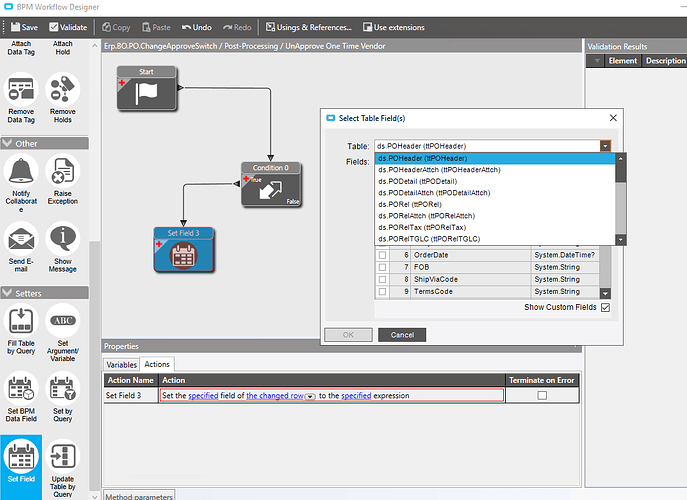Select Attach Data Tag palette item
This screenshot has height=500, width=687.
tap(21, 48)
